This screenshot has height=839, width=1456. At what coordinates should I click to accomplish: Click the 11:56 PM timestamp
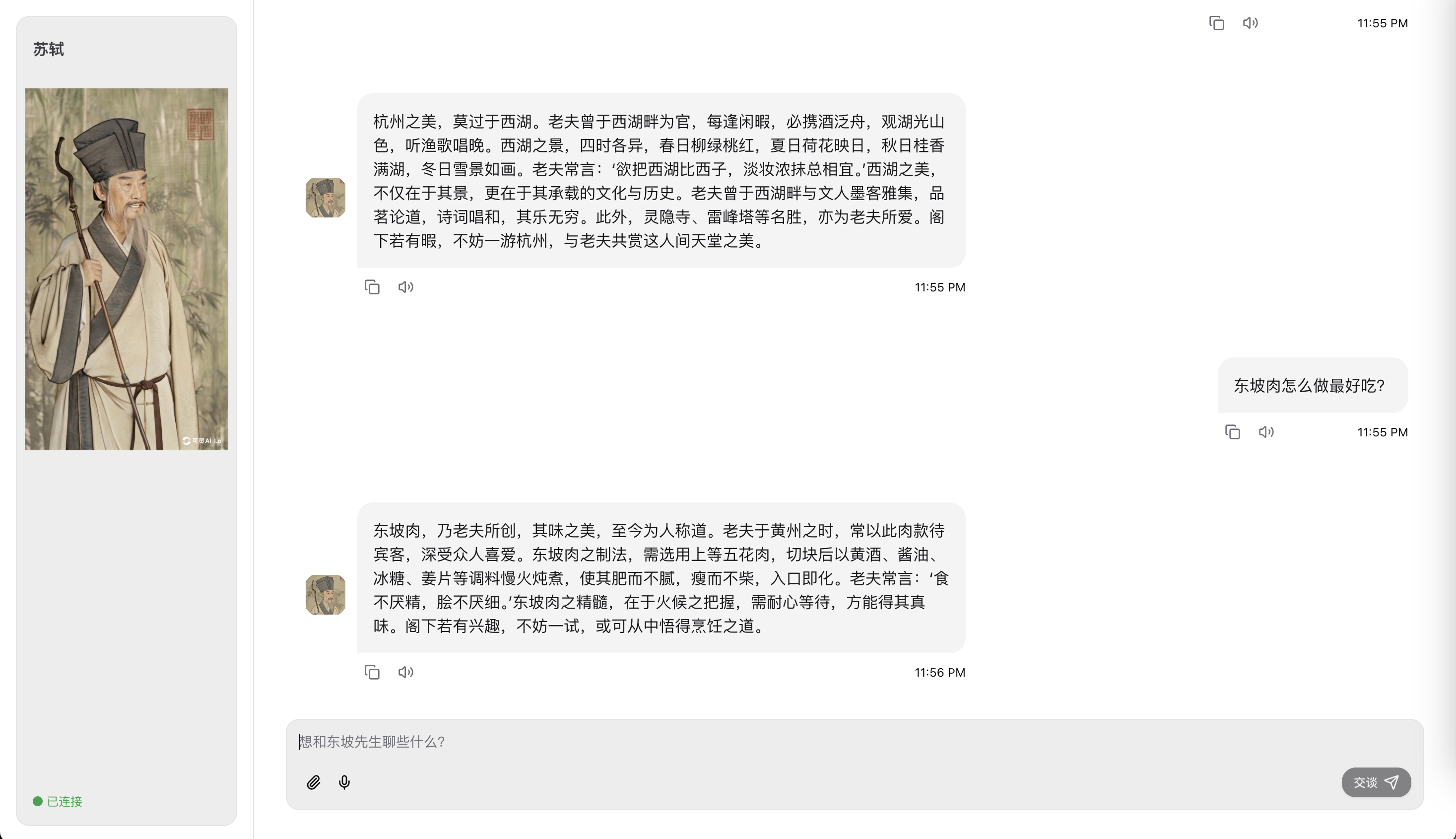940,673
